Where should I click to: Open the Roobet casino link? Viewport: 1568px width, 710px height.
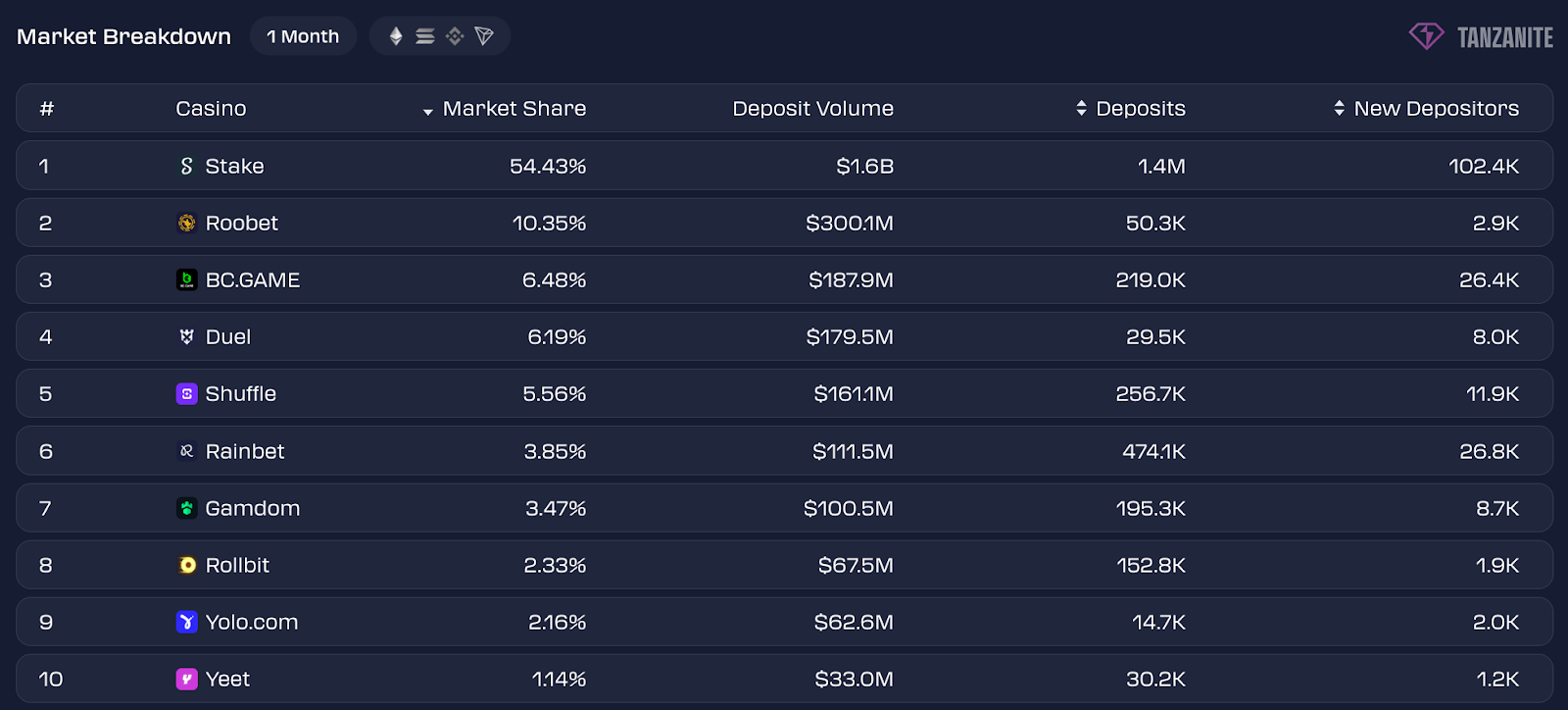(x=241, y=223)
